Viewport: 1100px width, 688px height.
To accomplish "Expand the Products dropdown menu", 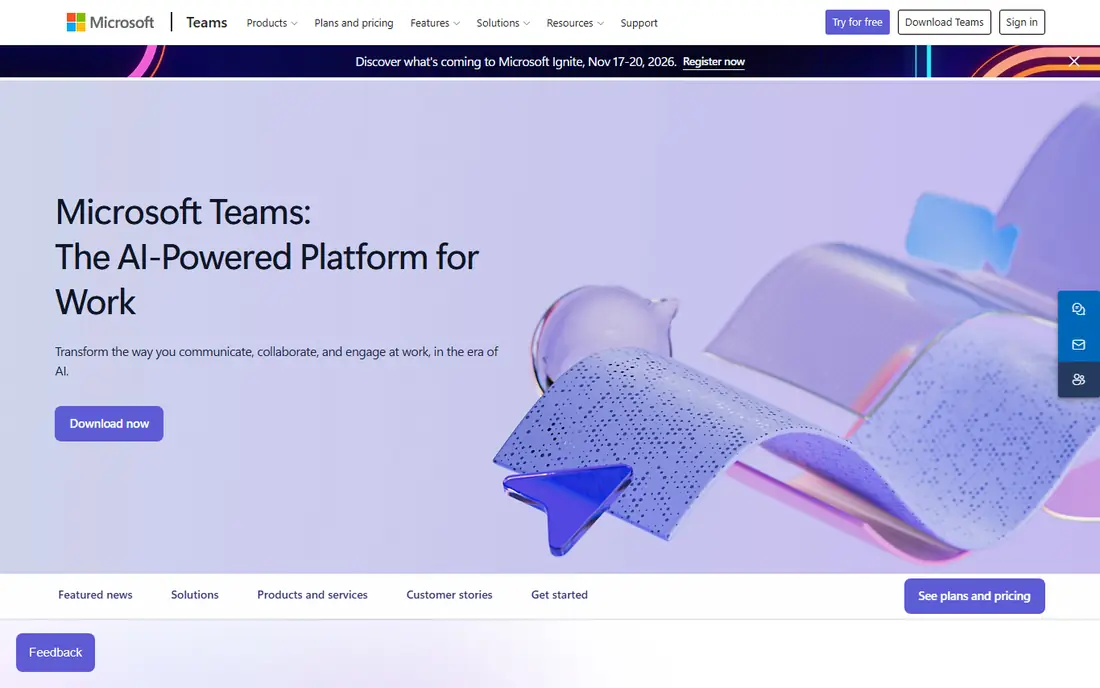I will (271, 23).
